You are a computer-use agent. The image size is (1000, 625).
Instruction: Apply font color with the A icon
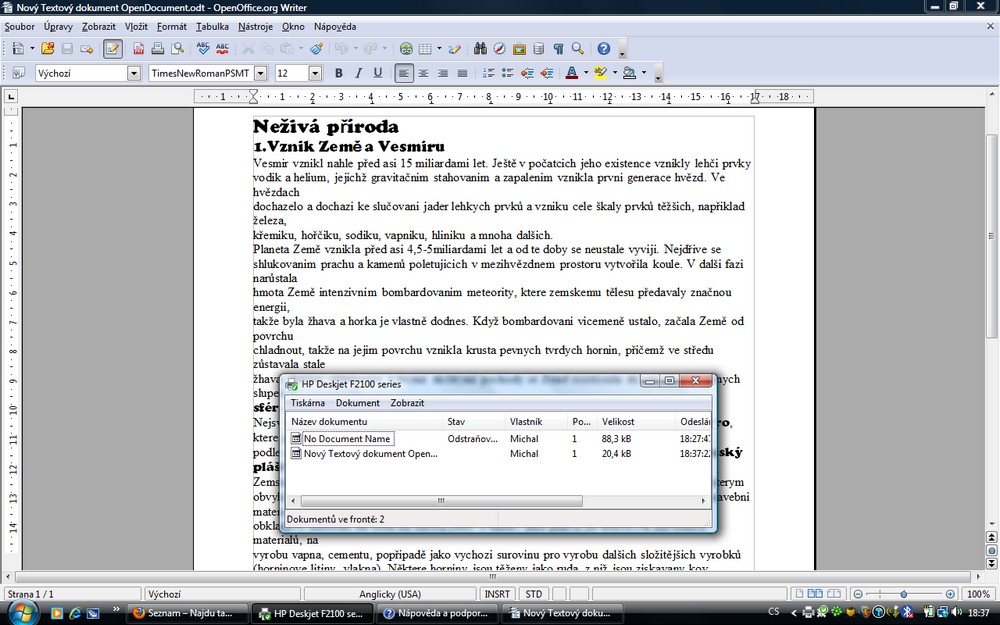(571, 73)
